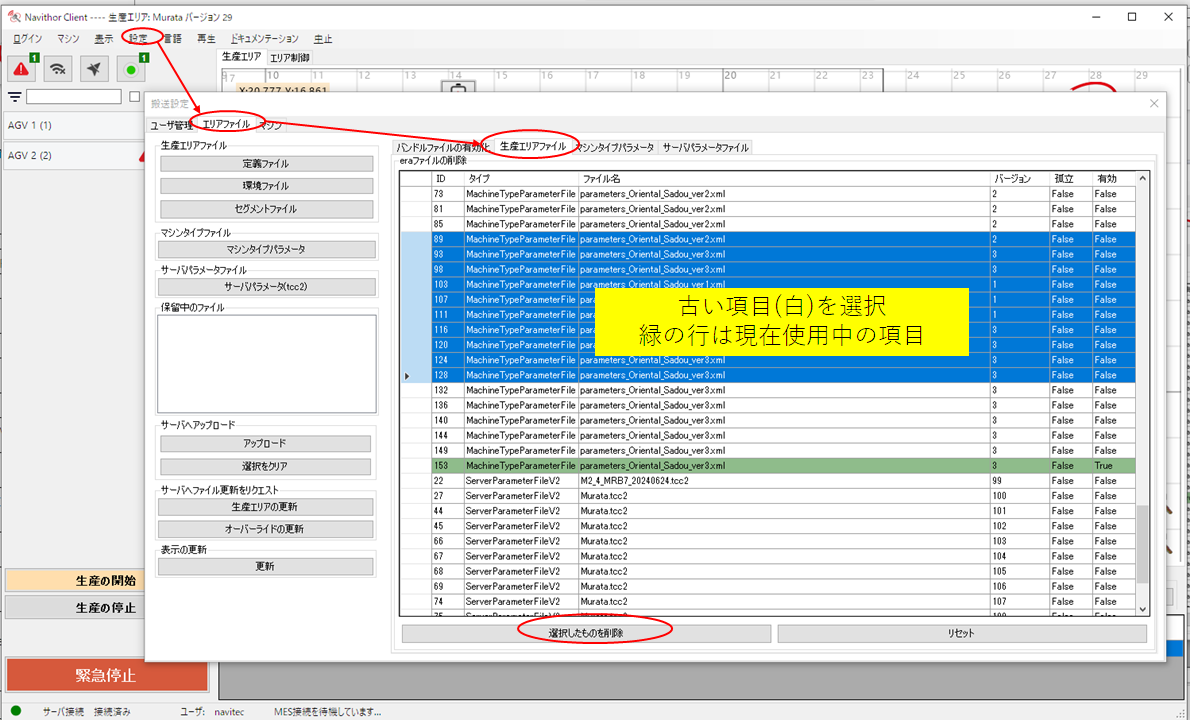Toggle the checkbox next to the filter field
The width and height of the screenshot is (1190, 720).
134,97
